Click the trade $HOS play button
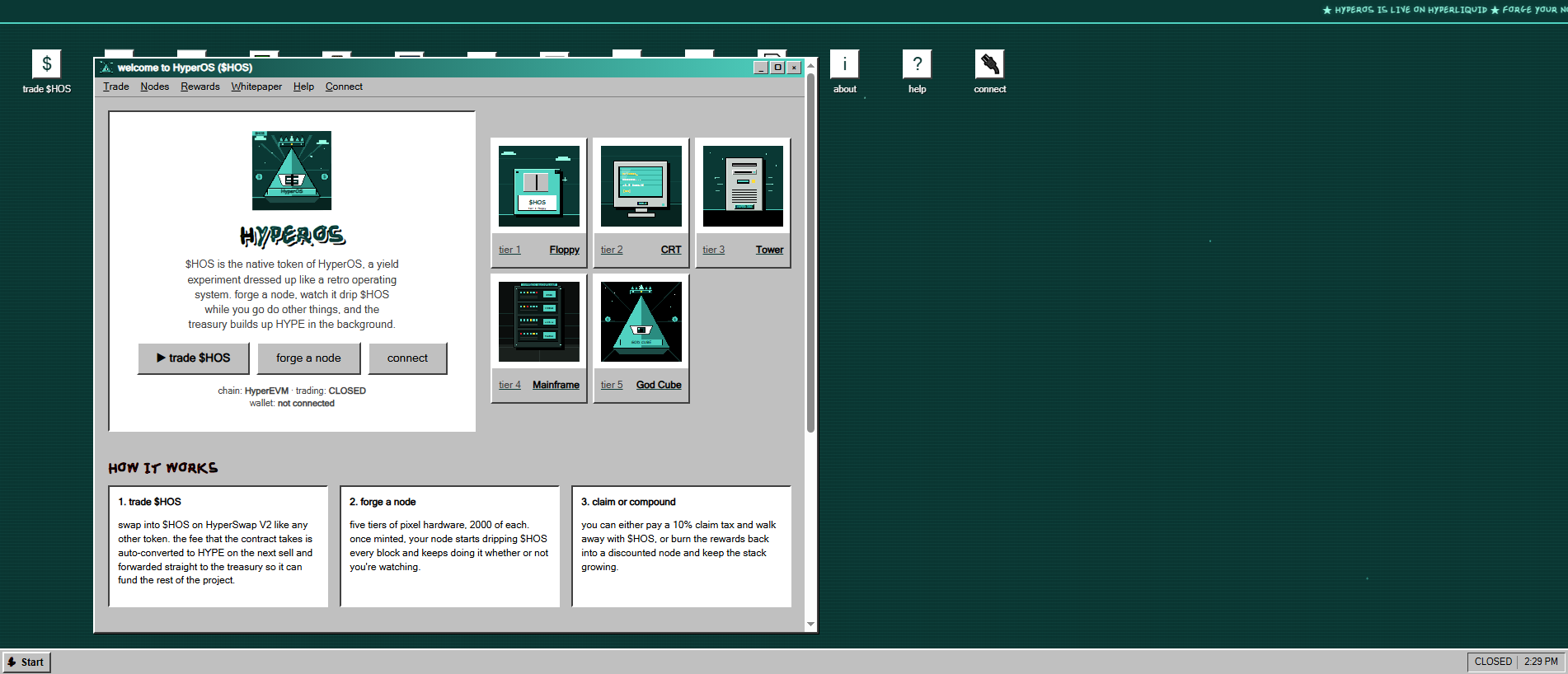 click(194, 358)
